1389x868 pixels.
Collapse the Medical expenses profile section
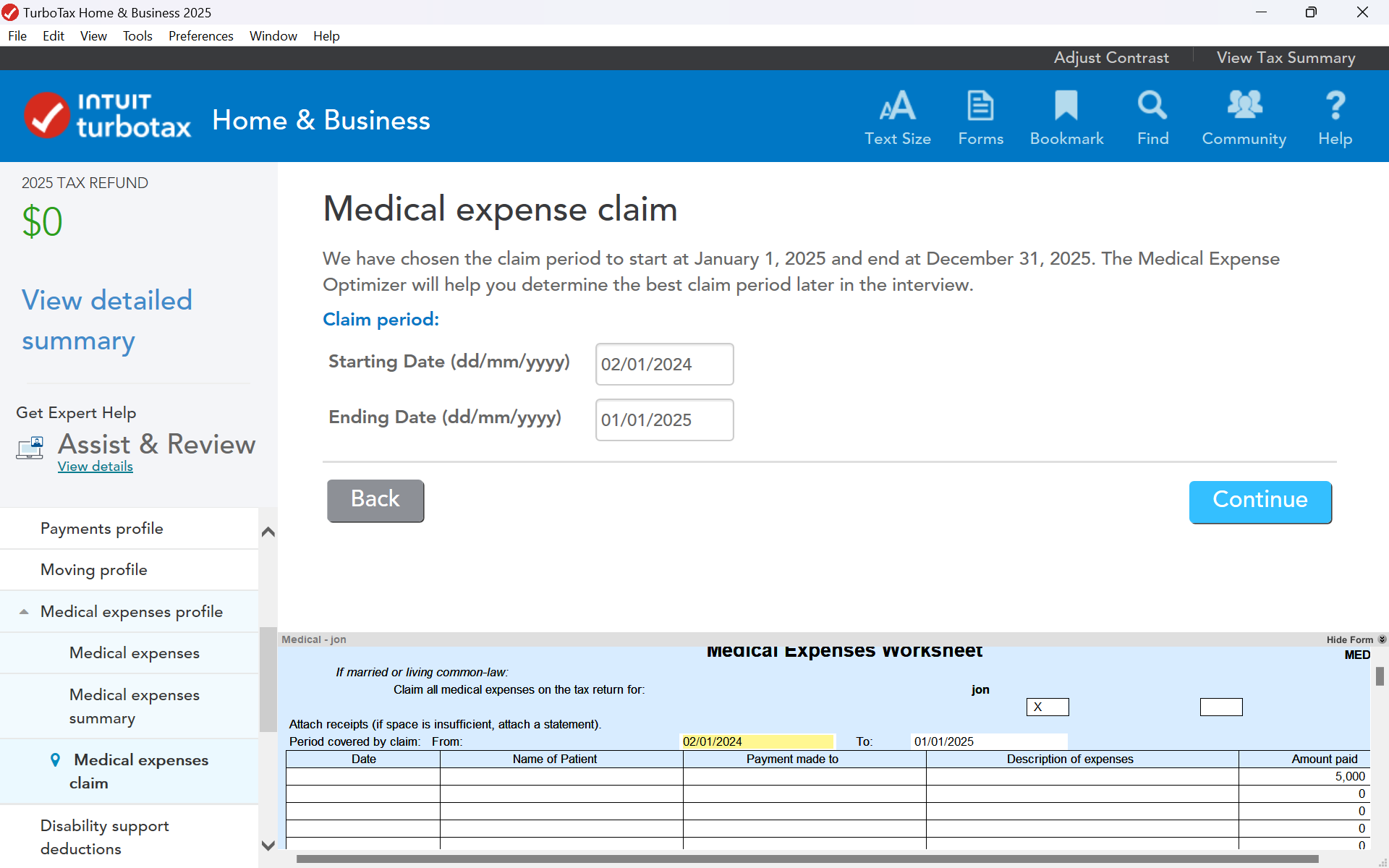pyautogui.click(x=24, y=612)
